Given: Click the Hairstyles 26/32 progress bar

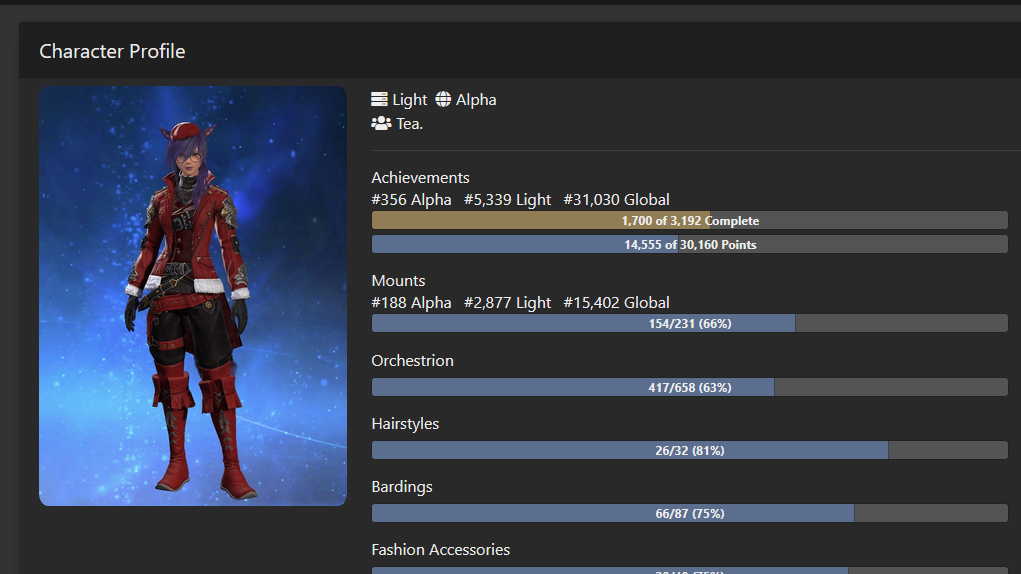Looking at the screenshot, I should (690, 450).
